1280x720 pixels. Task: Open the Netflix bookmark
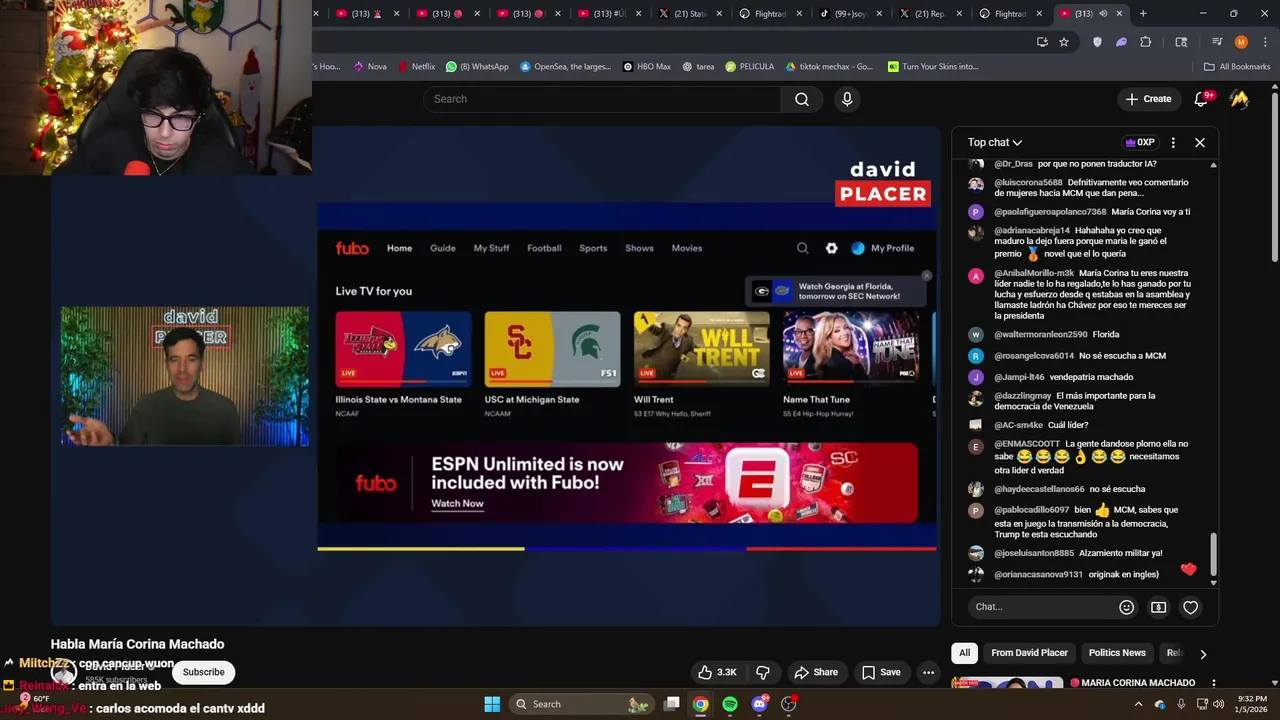tap(416, 67)
